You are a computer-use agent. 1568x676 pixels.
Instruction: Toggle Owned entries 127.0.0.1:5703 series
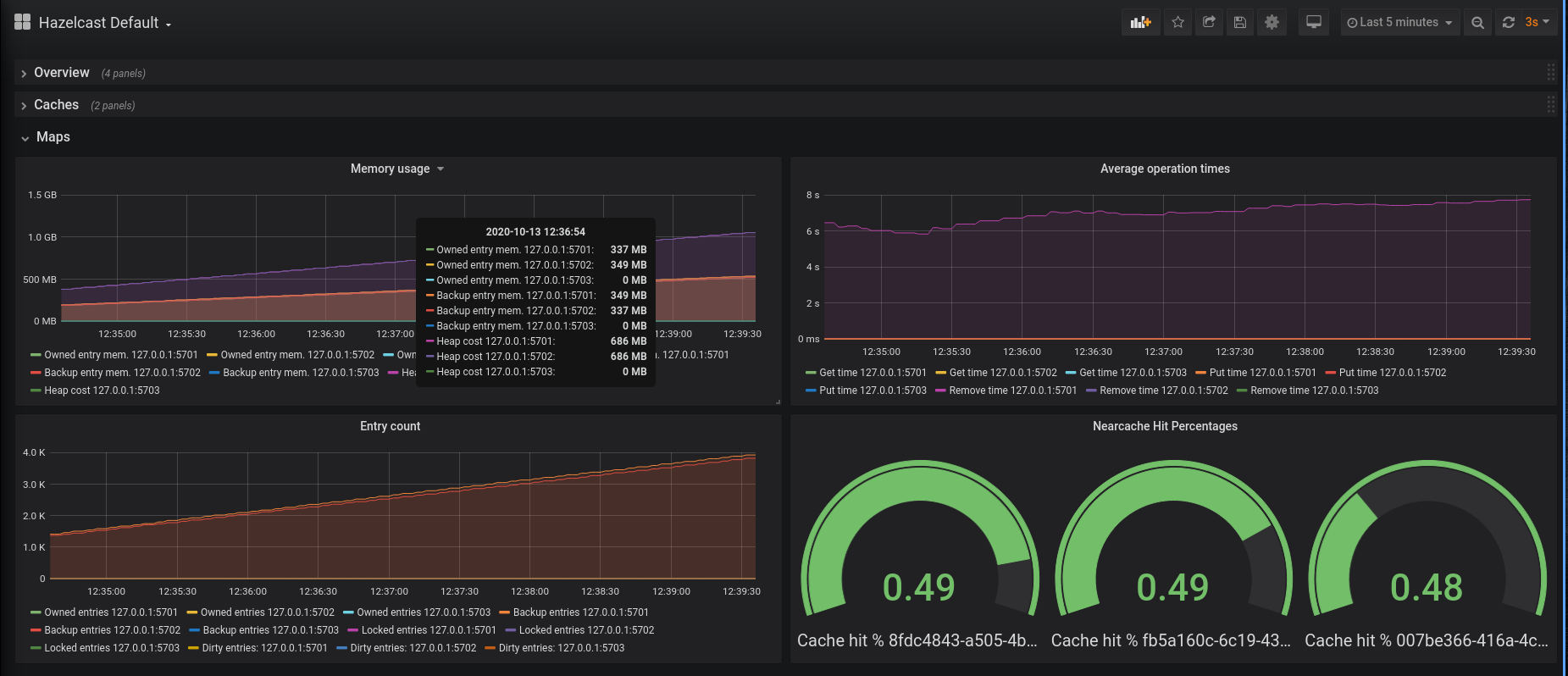(424, 612)
